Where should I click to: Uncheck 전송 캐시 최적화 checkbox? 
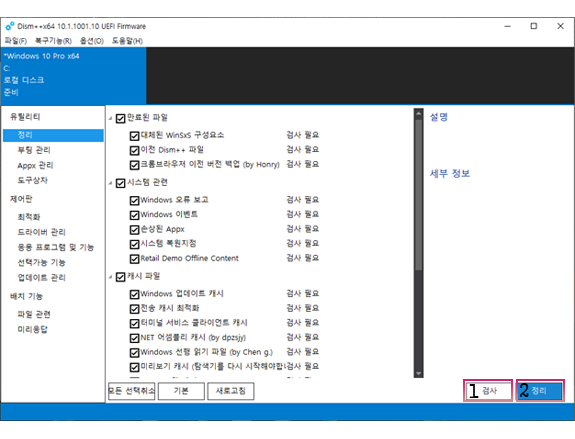tap(134, 309)
